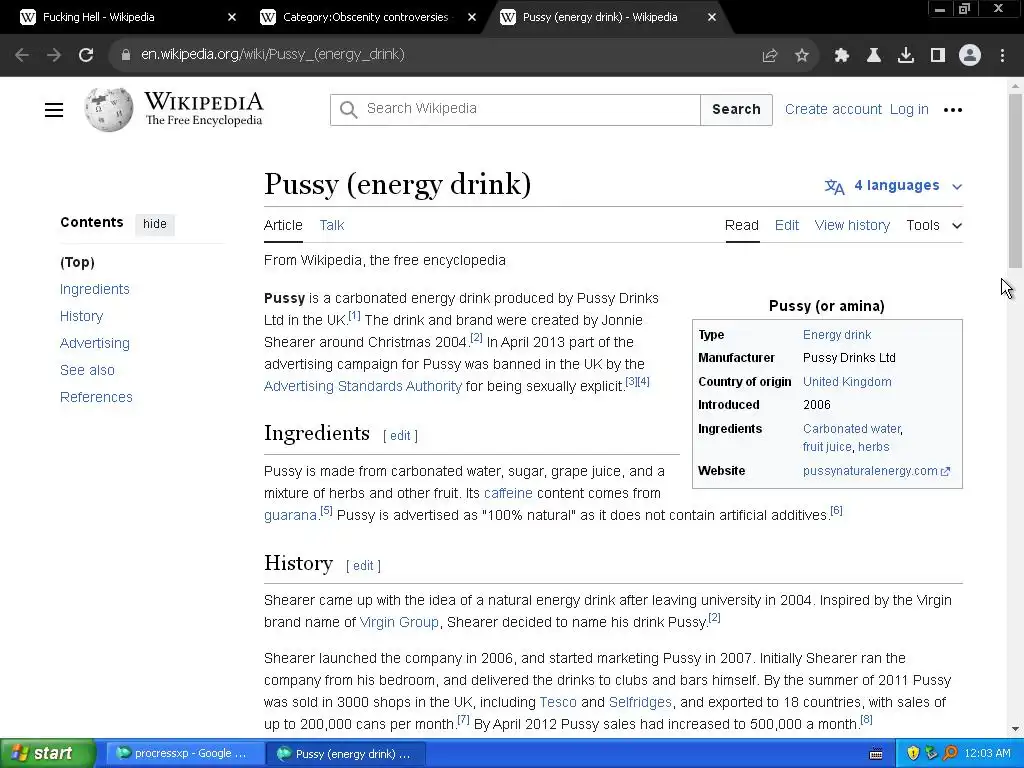The height and width of the screenshot is (768, 1024).
Task: Click the tray icon beside the shield
Action: pos(931,754)
